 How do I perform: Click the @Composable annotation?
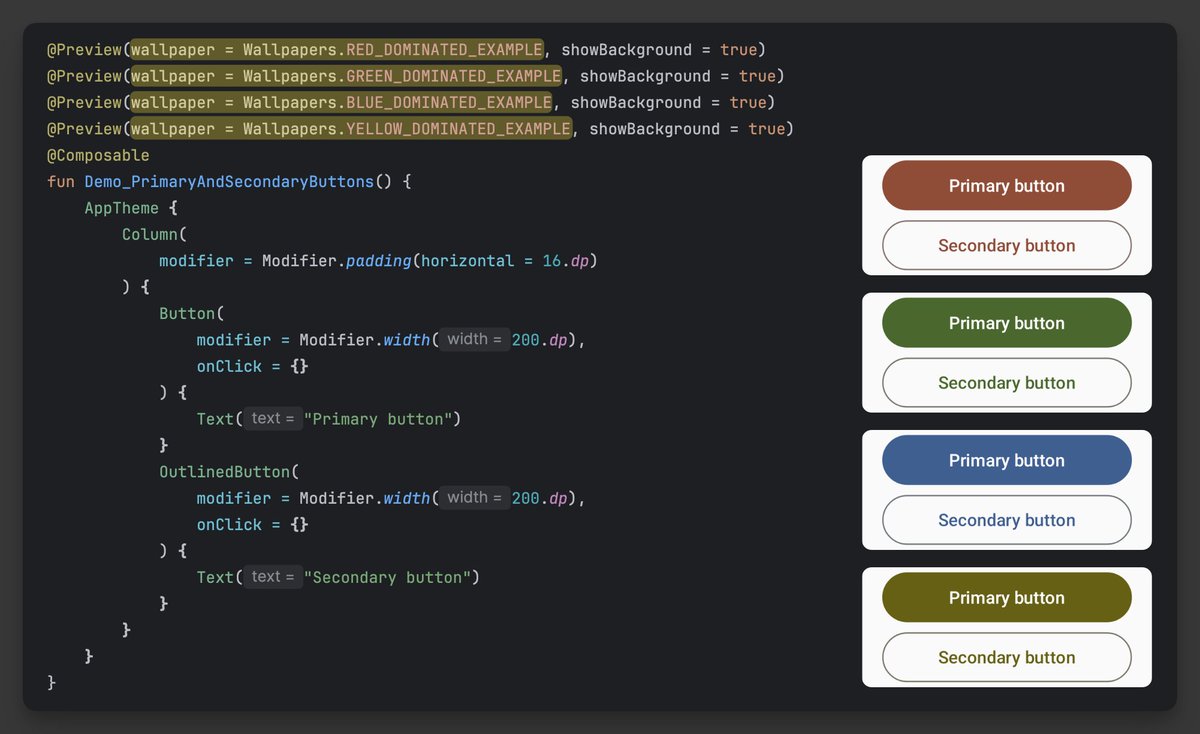[98, 155]
